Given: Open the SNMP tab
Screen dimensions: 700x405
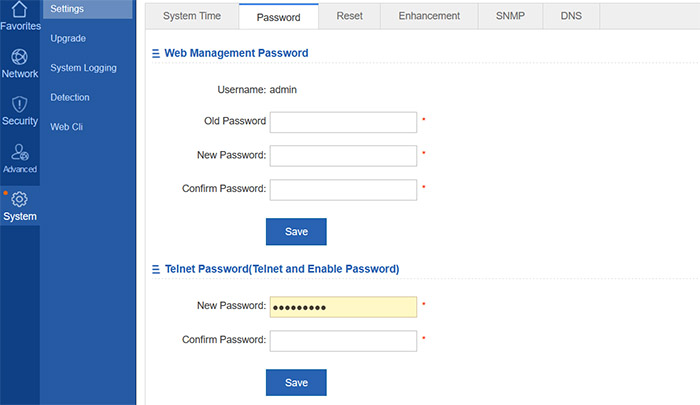Looking at the screenshot, I should pyautogui.click(x=510, y=16).
